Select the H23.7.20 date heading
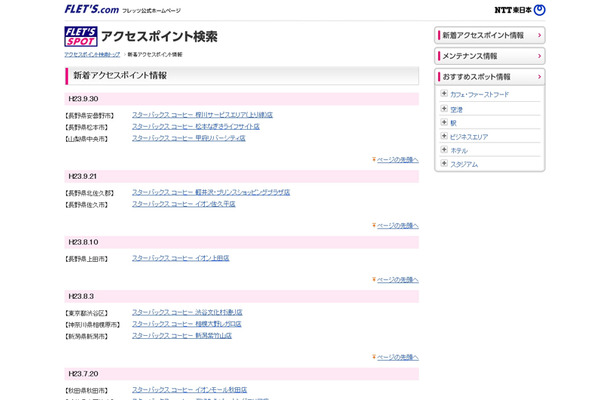Screen dimensions: 610x400 pos(83,374)
